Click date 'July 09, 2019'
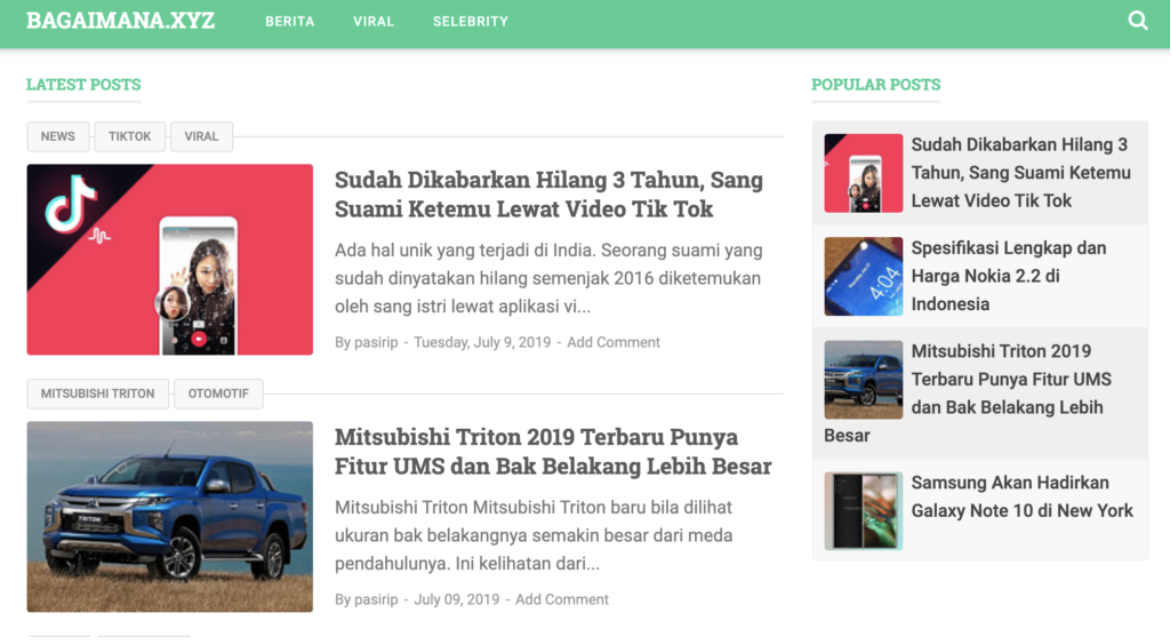This screenshot has height=640, width=1172. pyautogui.click(x=457, y=600)
